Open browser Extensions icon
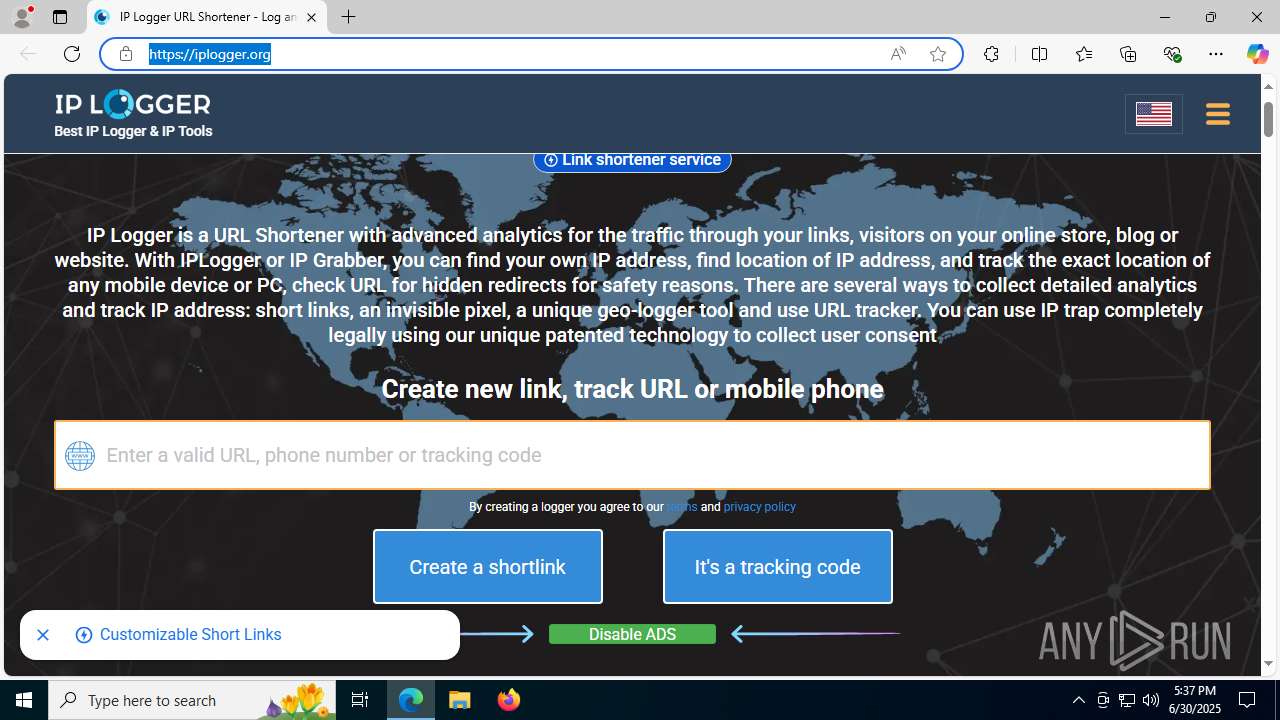Screen dimensions: 1280x720 point(991,54)
